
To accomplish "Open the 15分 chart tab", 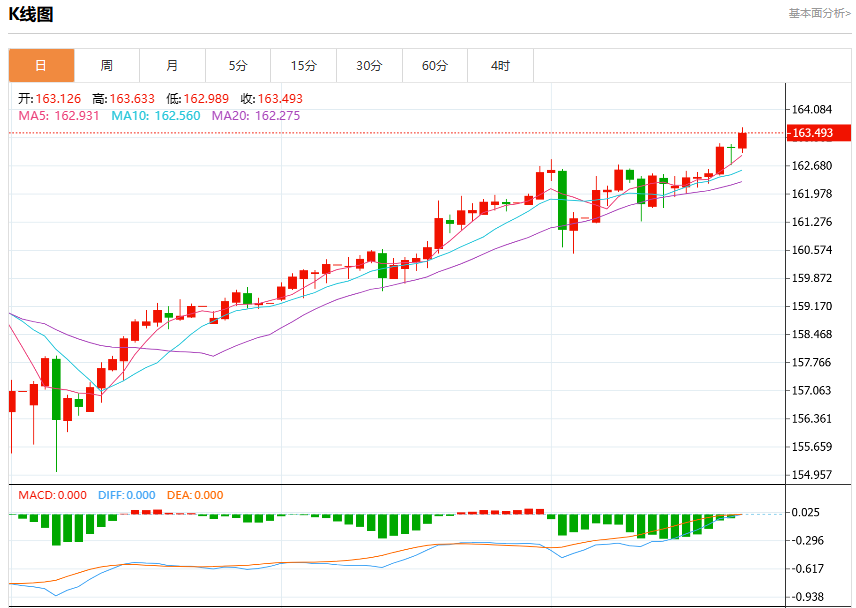I will [304, 65].
